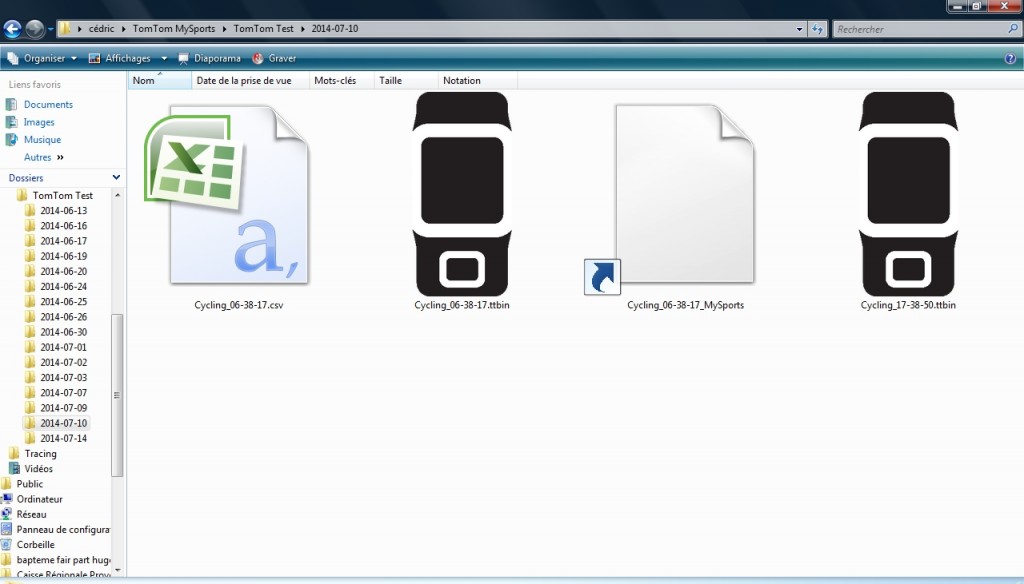The image size is (1024, 584).
Task: Sort by Date de la prise de vue
Action: pyautogui.click(x=250, y=80)
